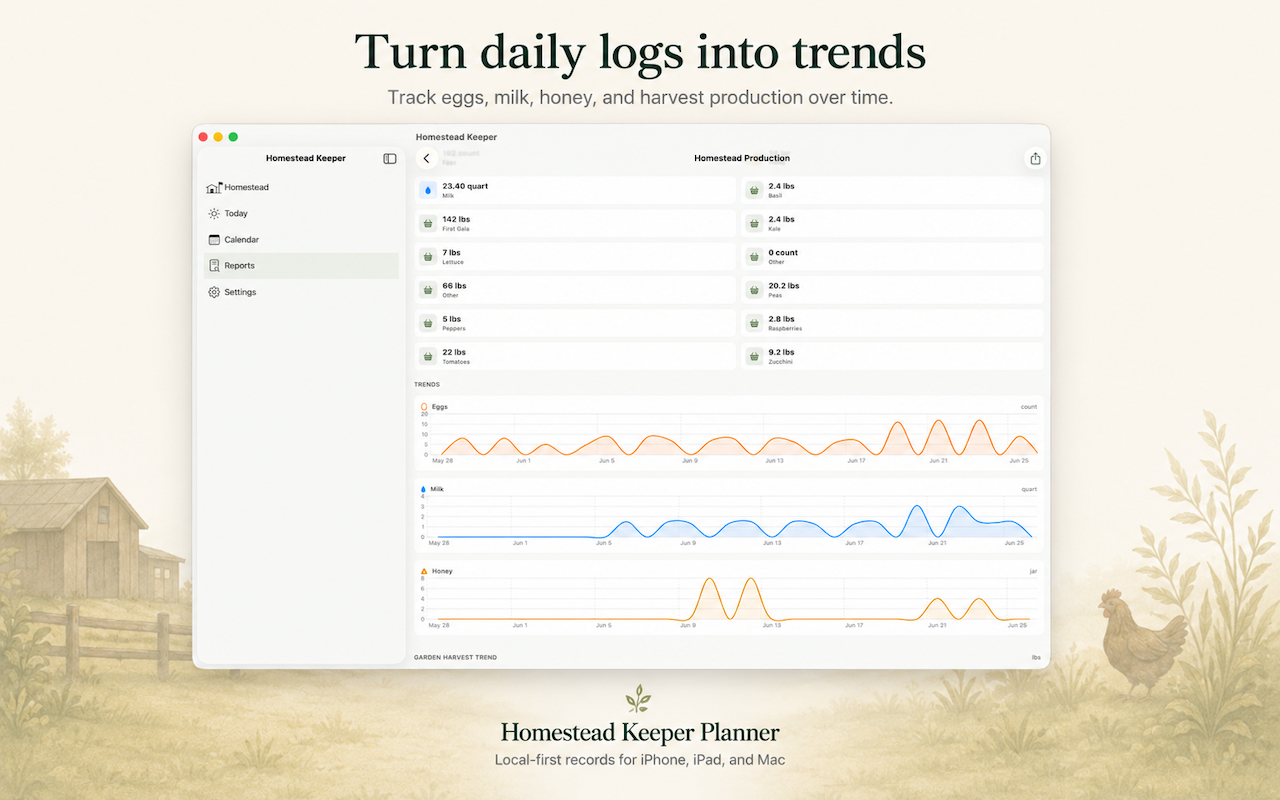This screenshot has width=1280, height=800.
Task: Click the Honey trend line plot
Action: tap(733, 600)
